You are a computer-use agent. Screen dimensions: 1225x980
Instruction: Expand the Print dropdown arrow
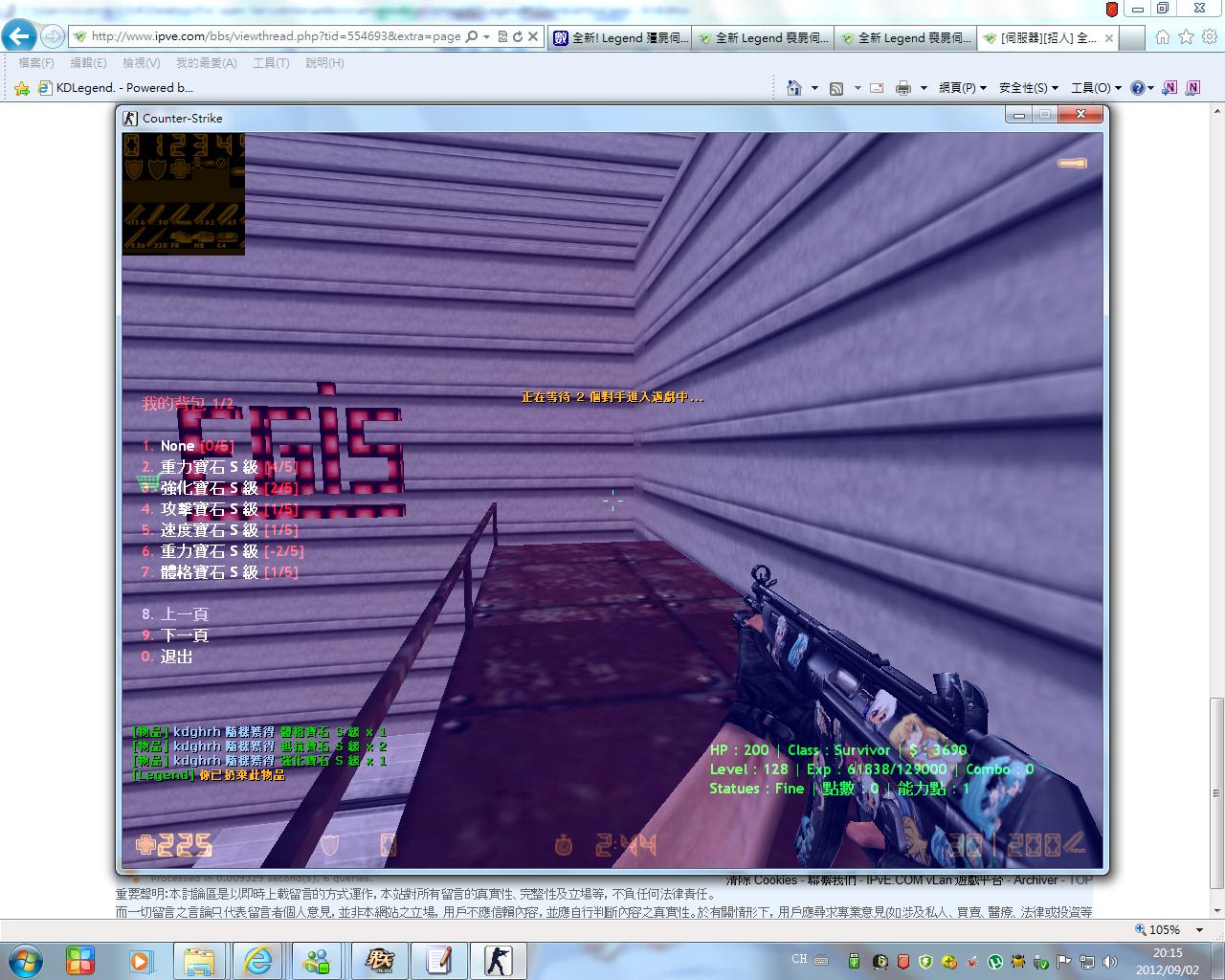coord(924,88)
